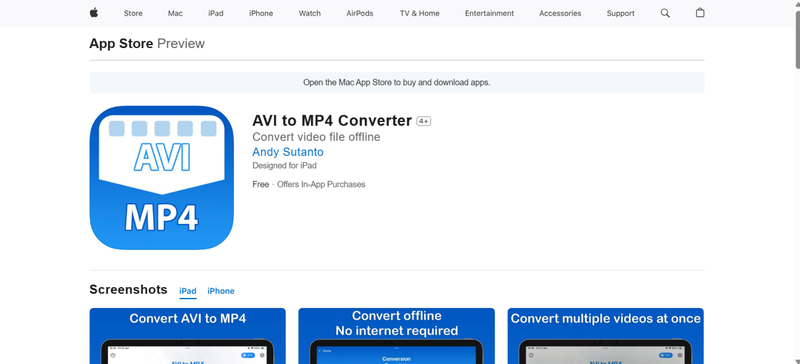Open the AirPods menu item

coord(360,14)
